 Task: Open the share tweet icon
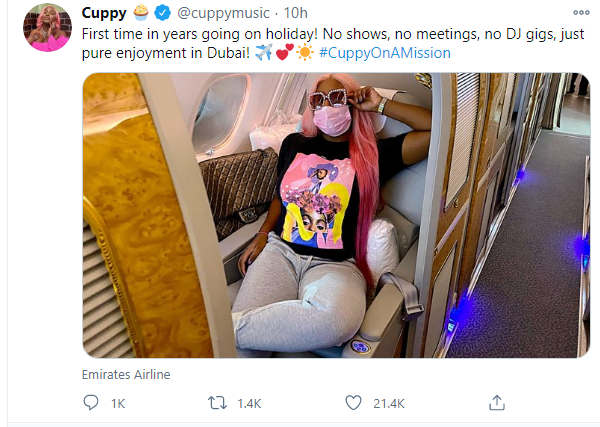pos(496,403)
